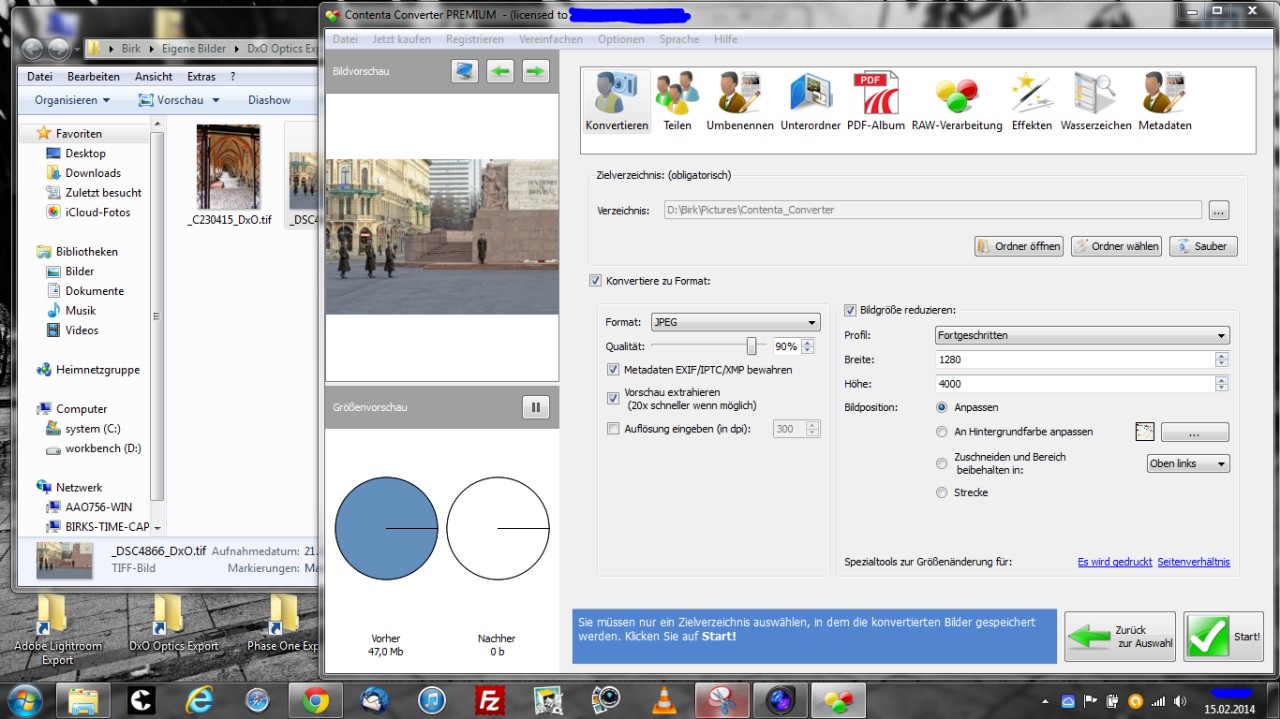Open the RAW-Verarbeitung tool

956,101
